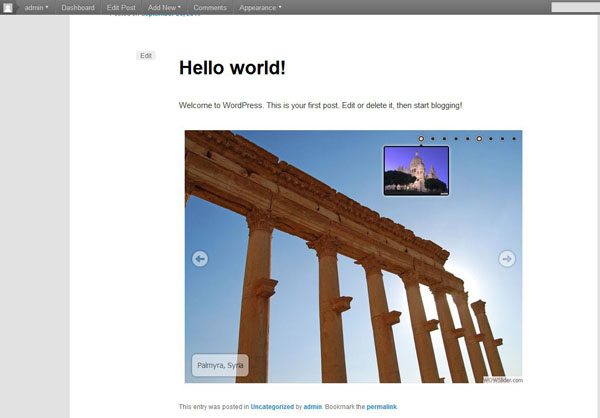Click the Hello world! post title
600x418 pixels.
232,68
